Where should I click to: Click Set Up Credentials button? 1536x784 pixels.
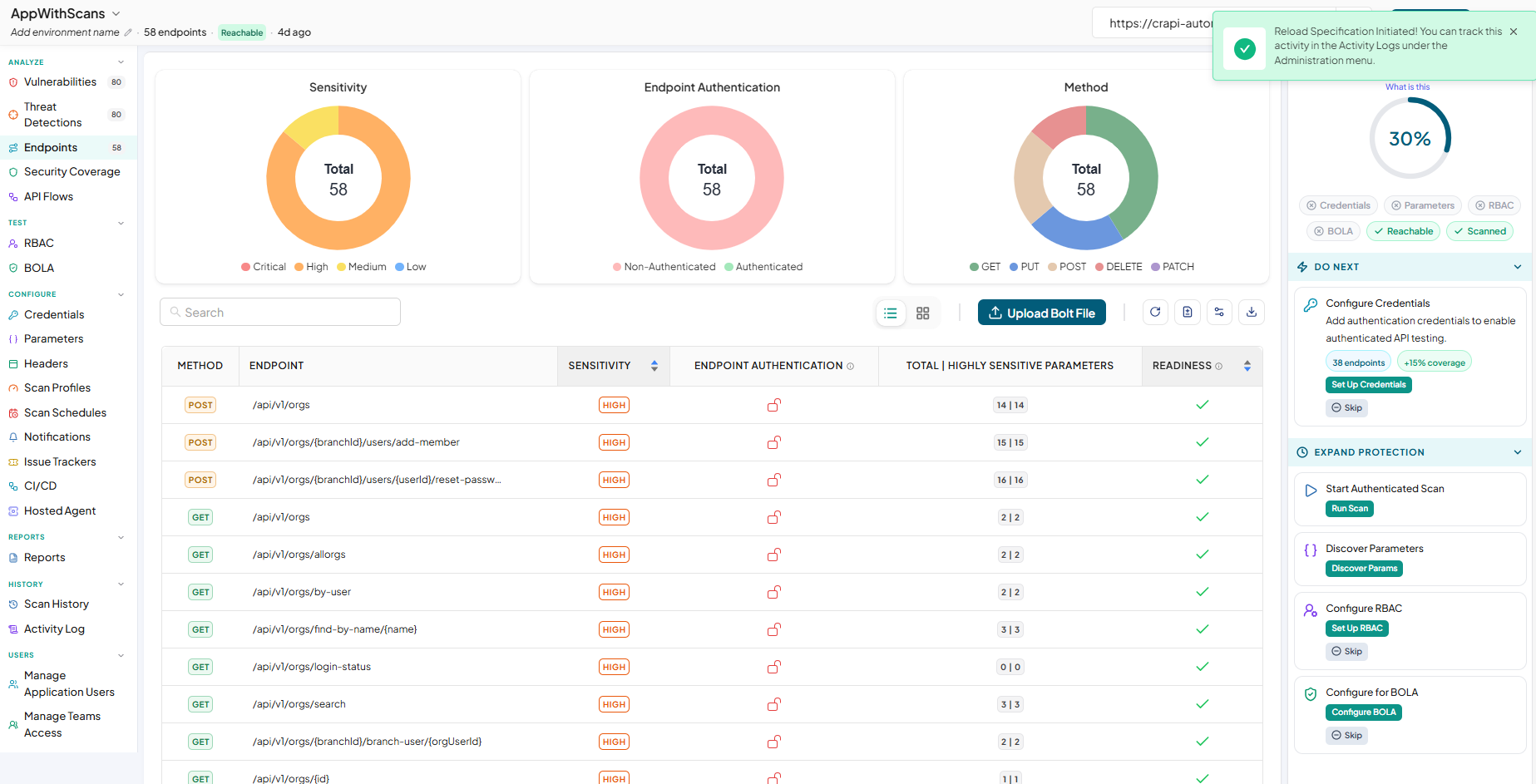1368,385
